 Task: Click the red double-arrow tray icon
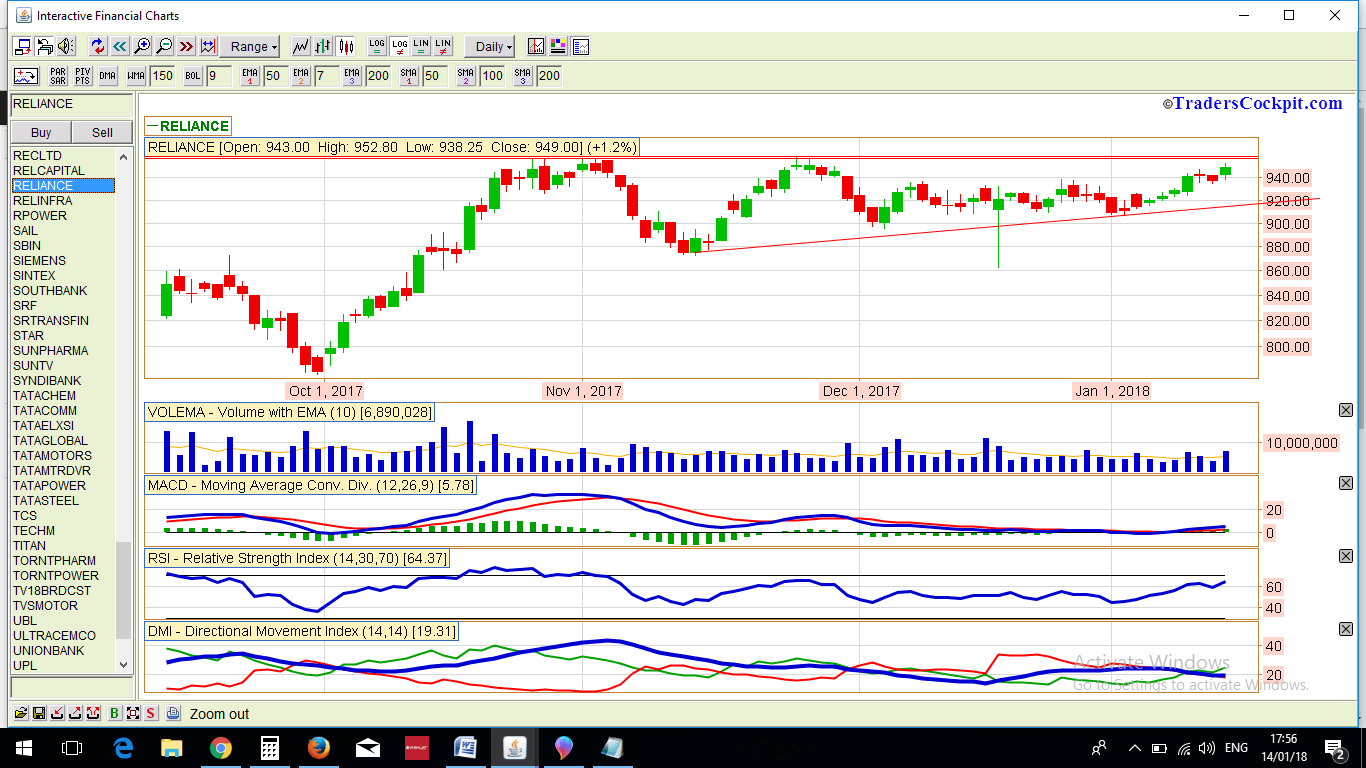[x=93, y=713]
